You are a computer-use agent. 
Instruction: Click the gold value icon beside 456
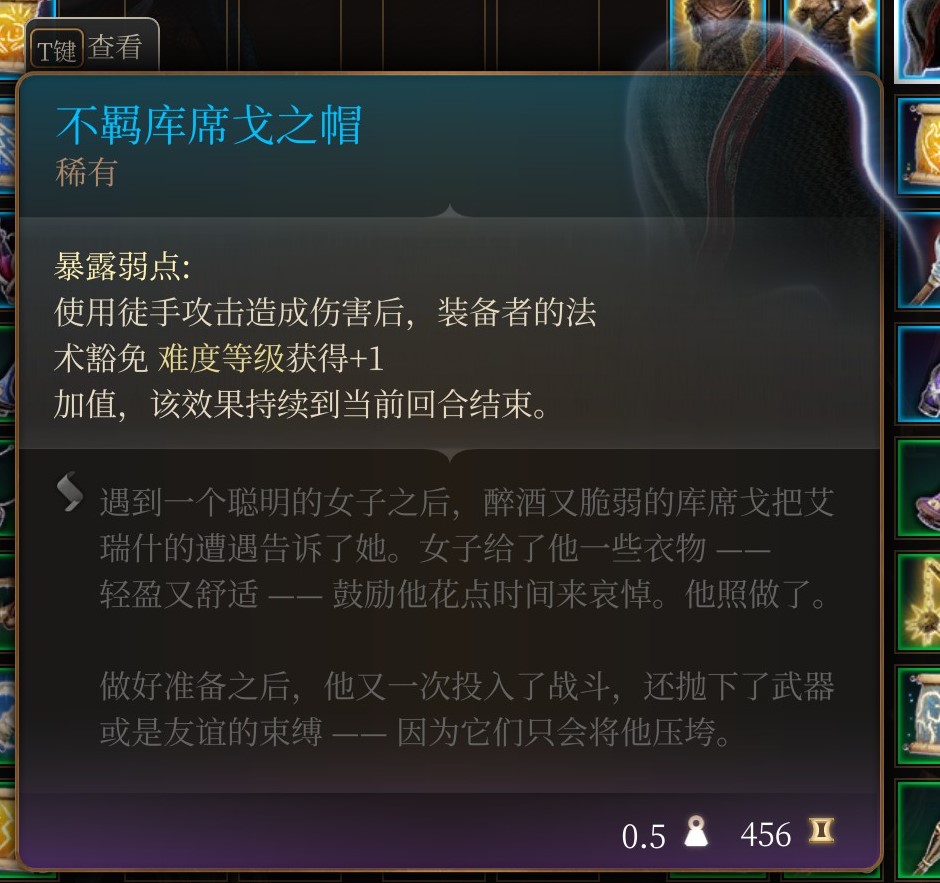(821, 831)
